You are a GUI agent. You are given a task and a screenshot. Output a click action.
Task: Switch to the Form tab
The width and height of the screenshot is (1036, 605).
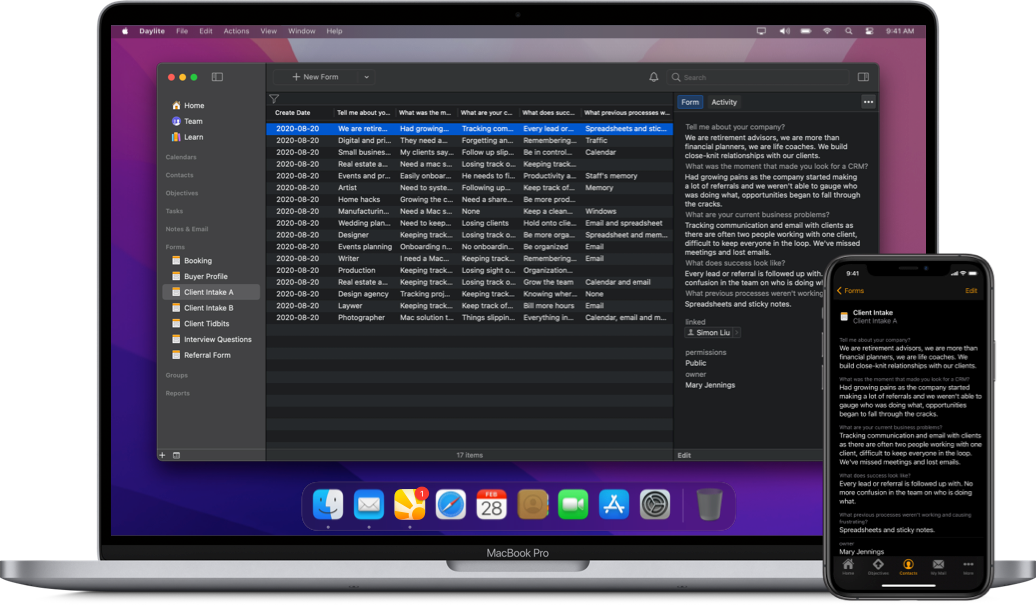point(690,102)
